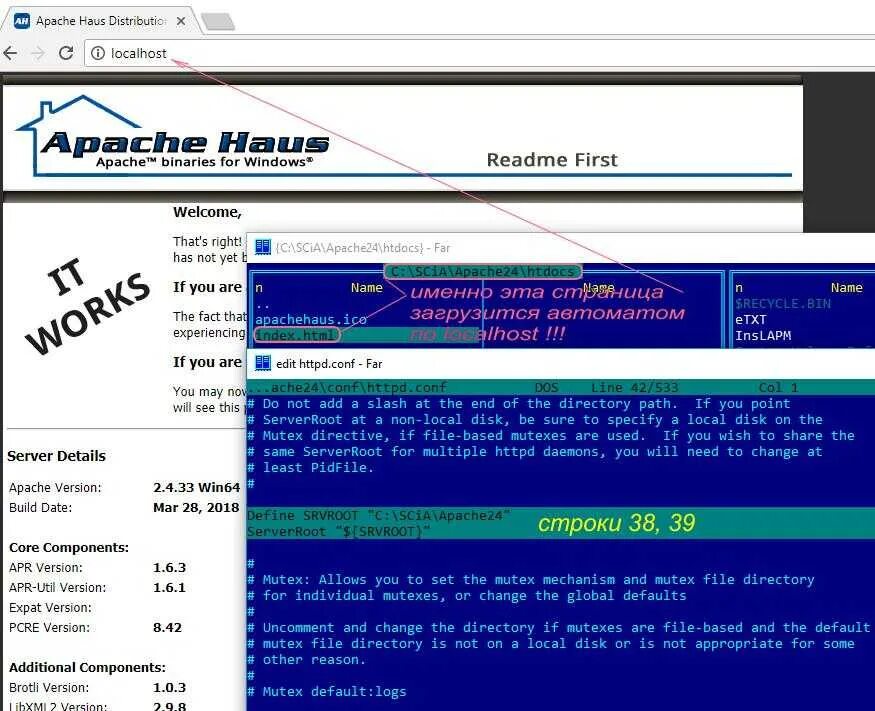This screenshot has height=711, width=875.
Task: Click the 'DOS' status entry in editor
Action: pos(546,387)
